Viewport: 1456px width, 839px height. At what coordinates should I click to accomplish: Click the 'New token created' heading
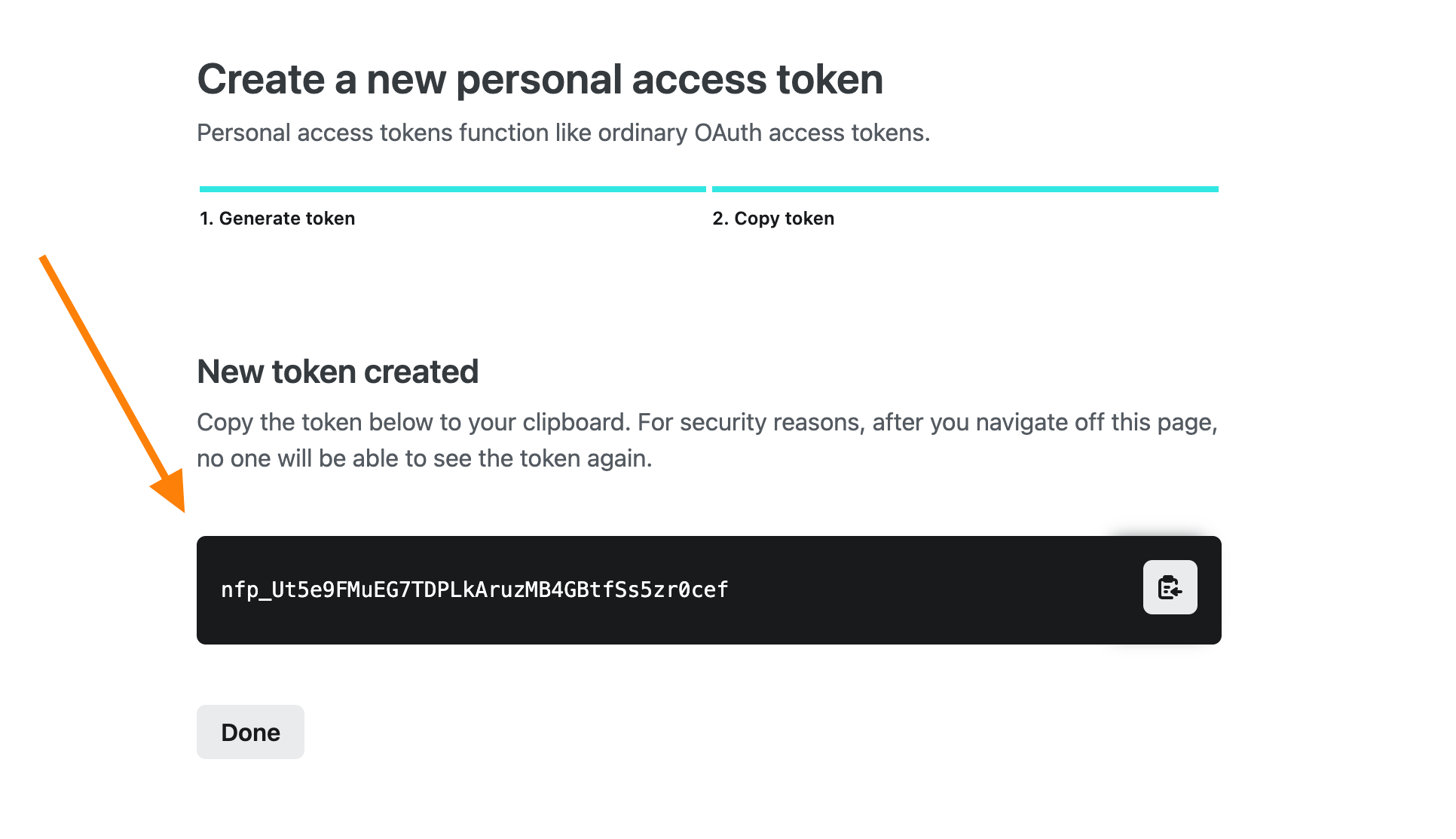pos(337,370)
